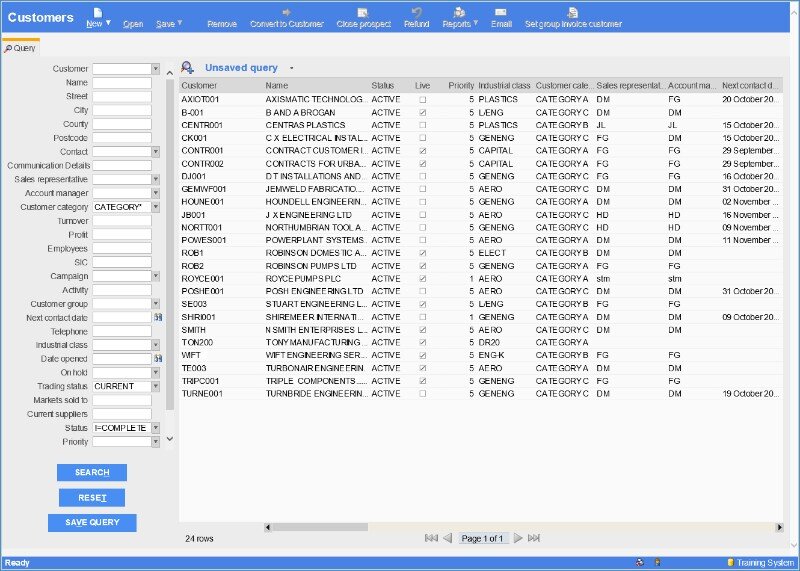
Task: Click Set group invoice customer icon
Action: tap(572, 12)
